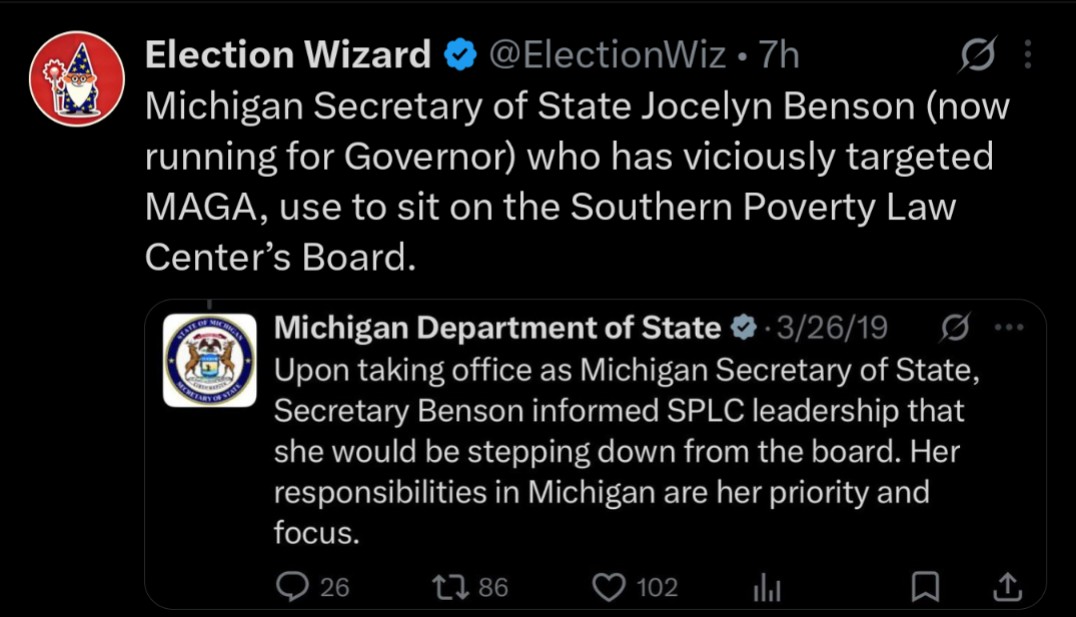Open the Michigan state seal avatar

click(x=210, y=360)
